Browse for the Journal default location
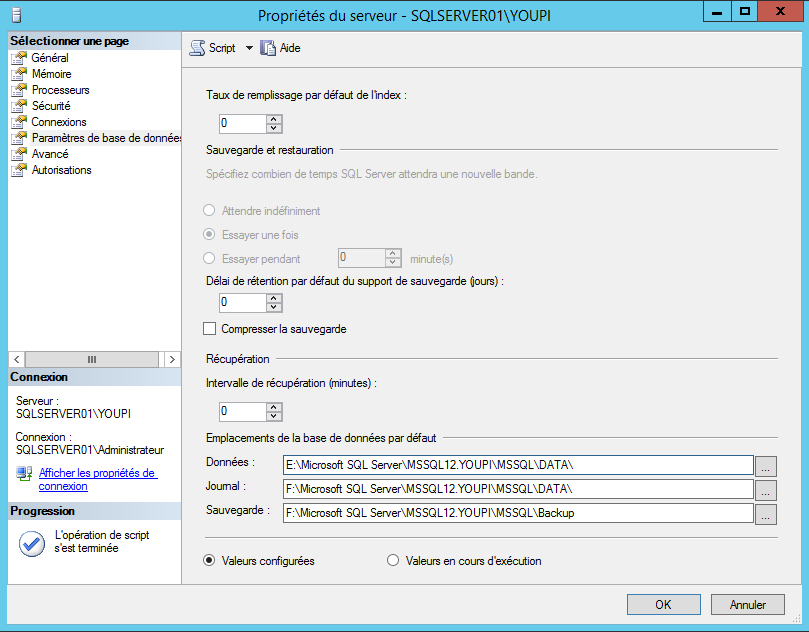 click(x=766, y=490)
